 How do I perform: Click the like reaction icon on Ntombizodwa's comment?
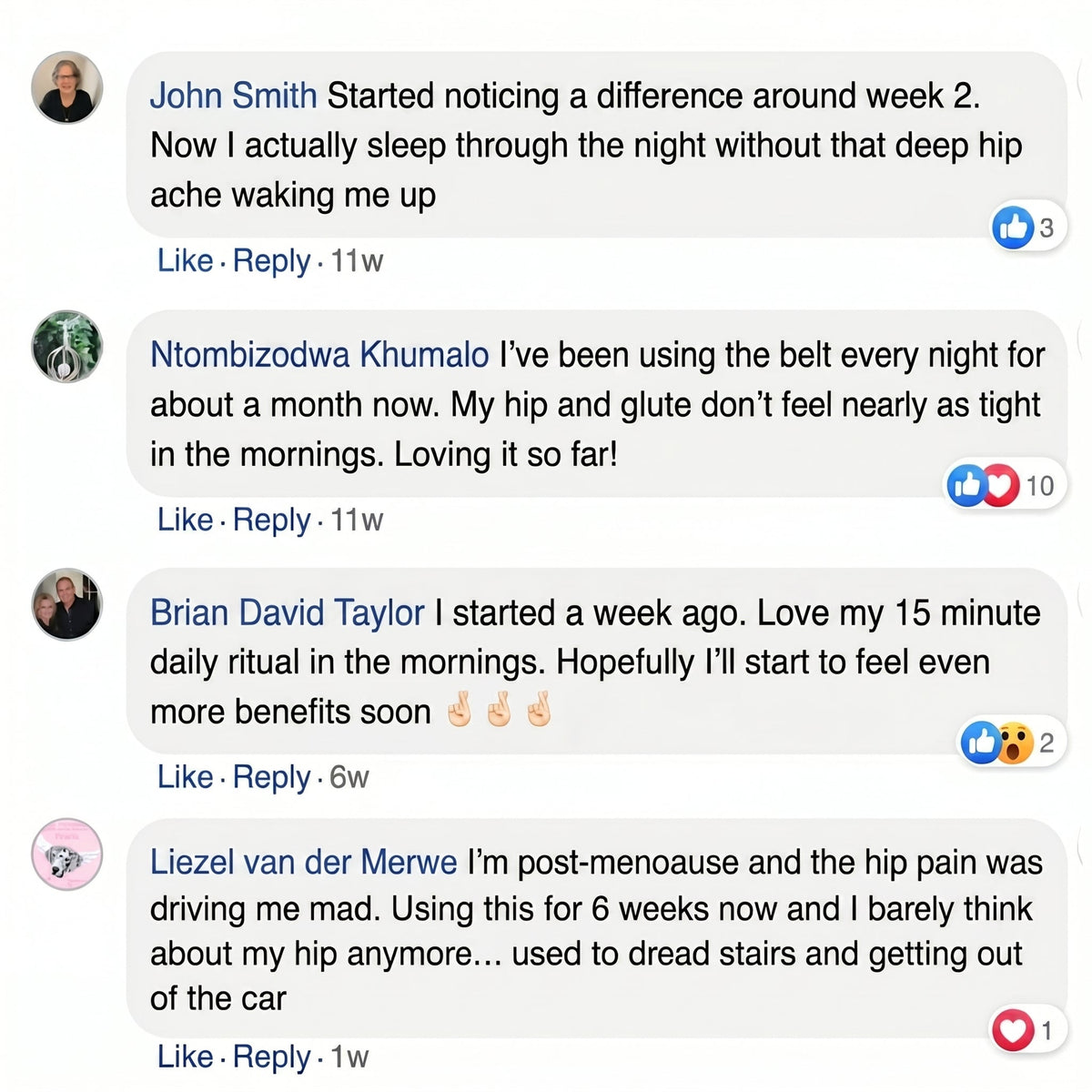tap(966, 485)
